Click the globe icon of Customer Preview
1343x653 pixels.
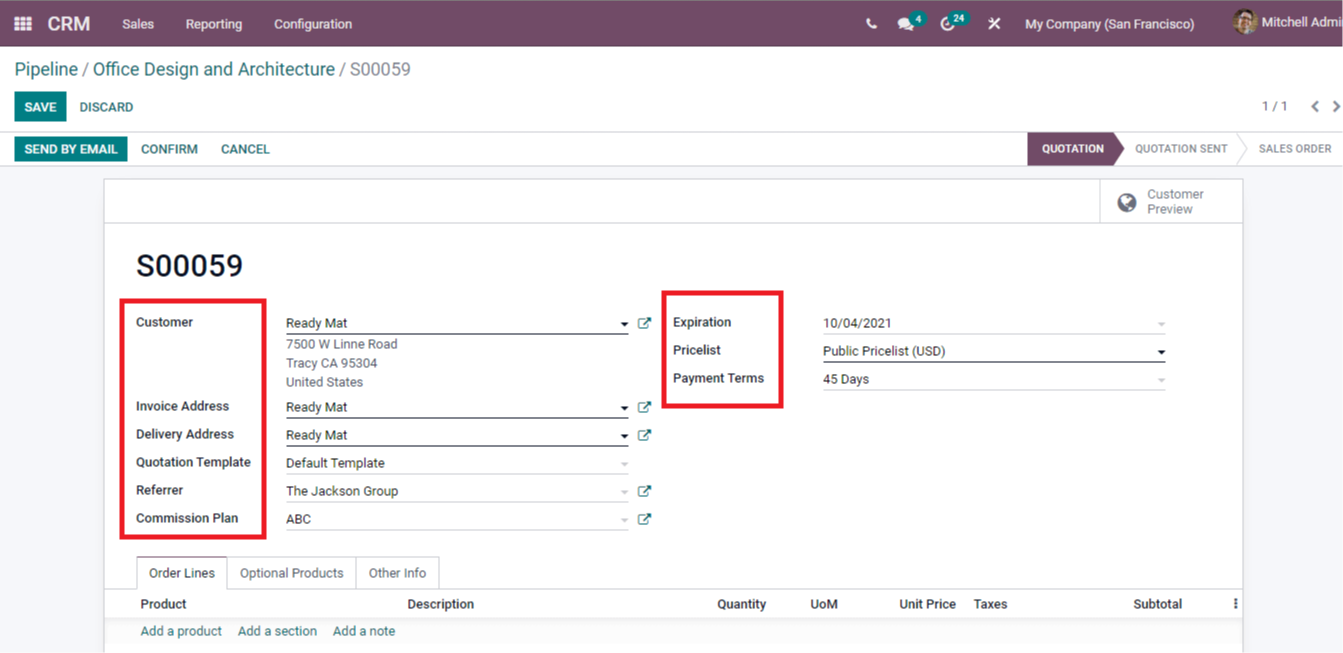[1127, 202]
